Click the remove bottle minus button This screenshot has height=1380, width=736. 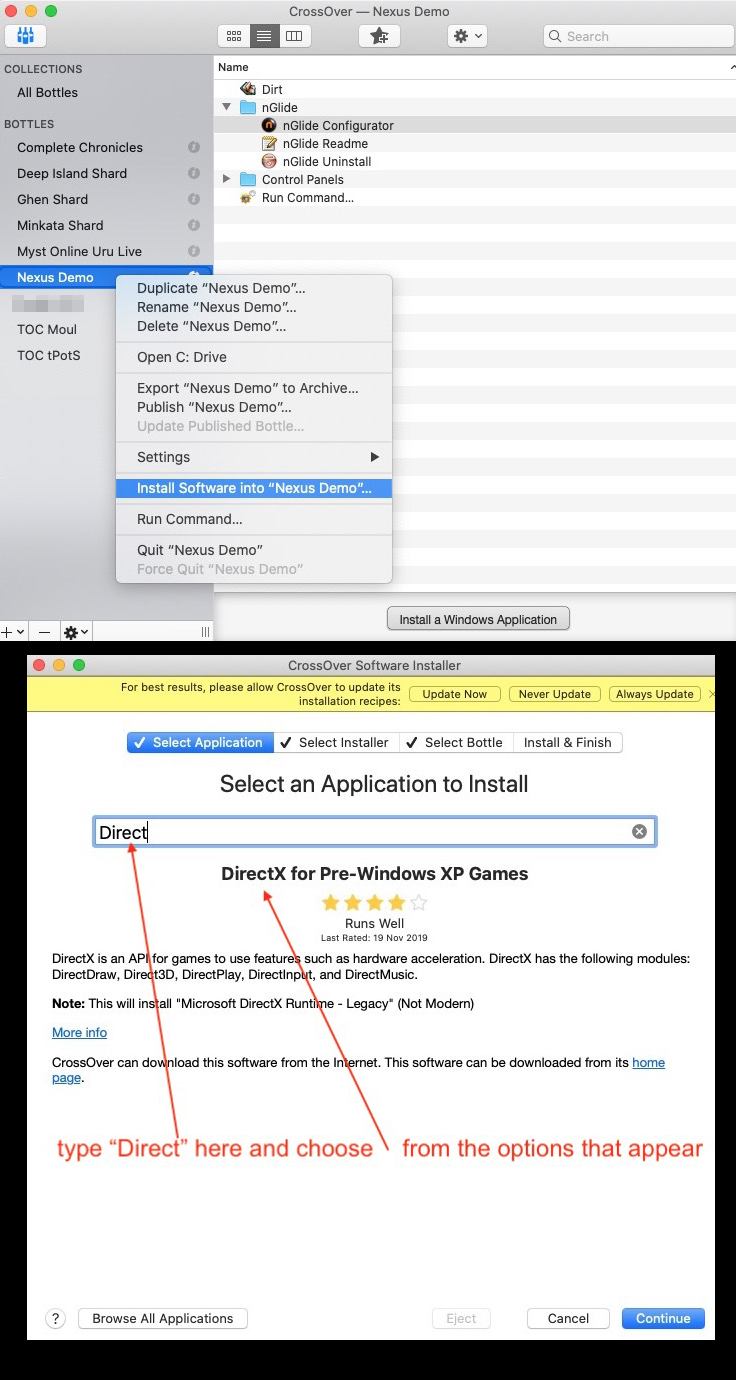pos(44,632)
